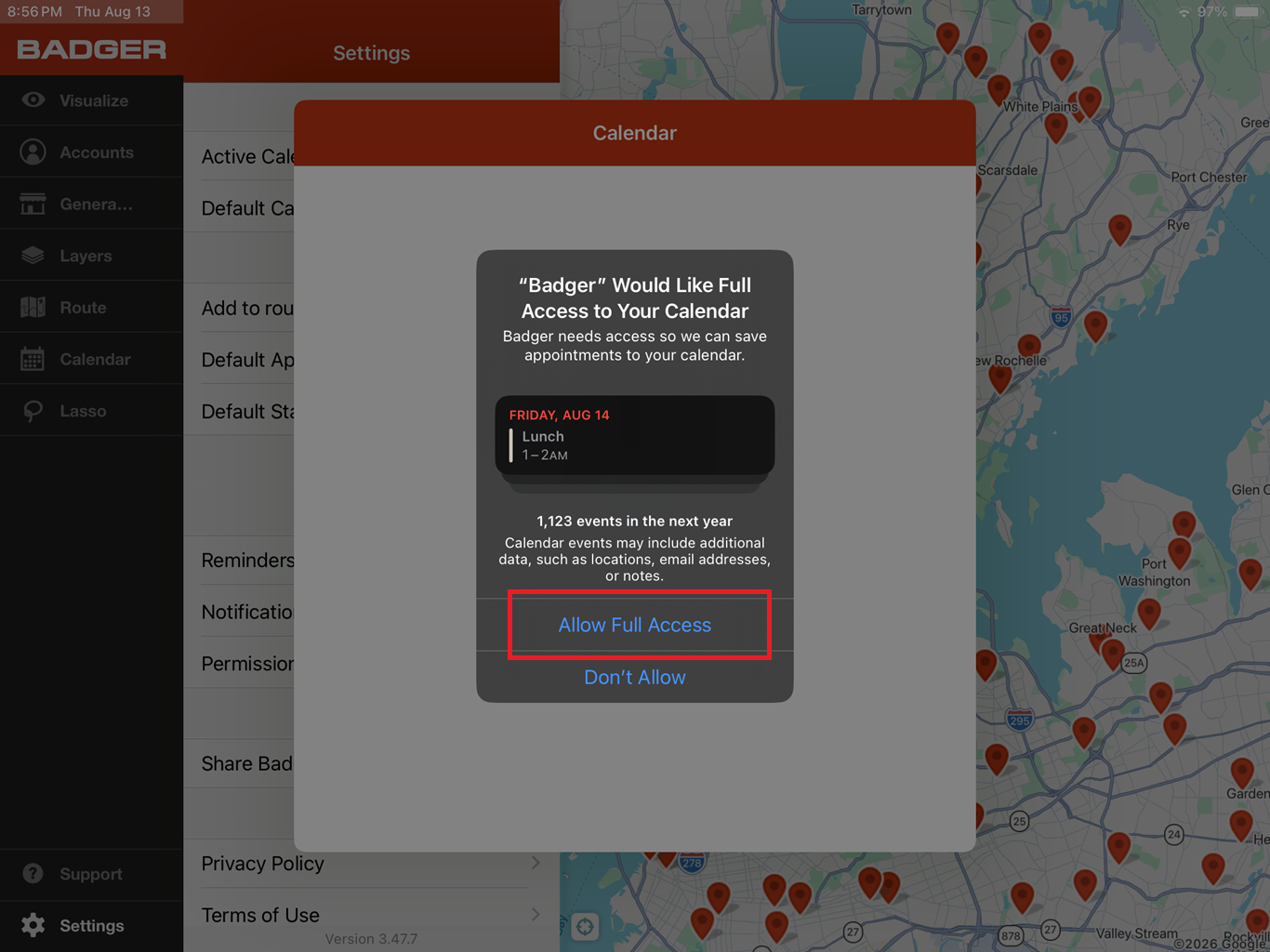Expand the Terms of Use chevron

(x=536, y=915)
